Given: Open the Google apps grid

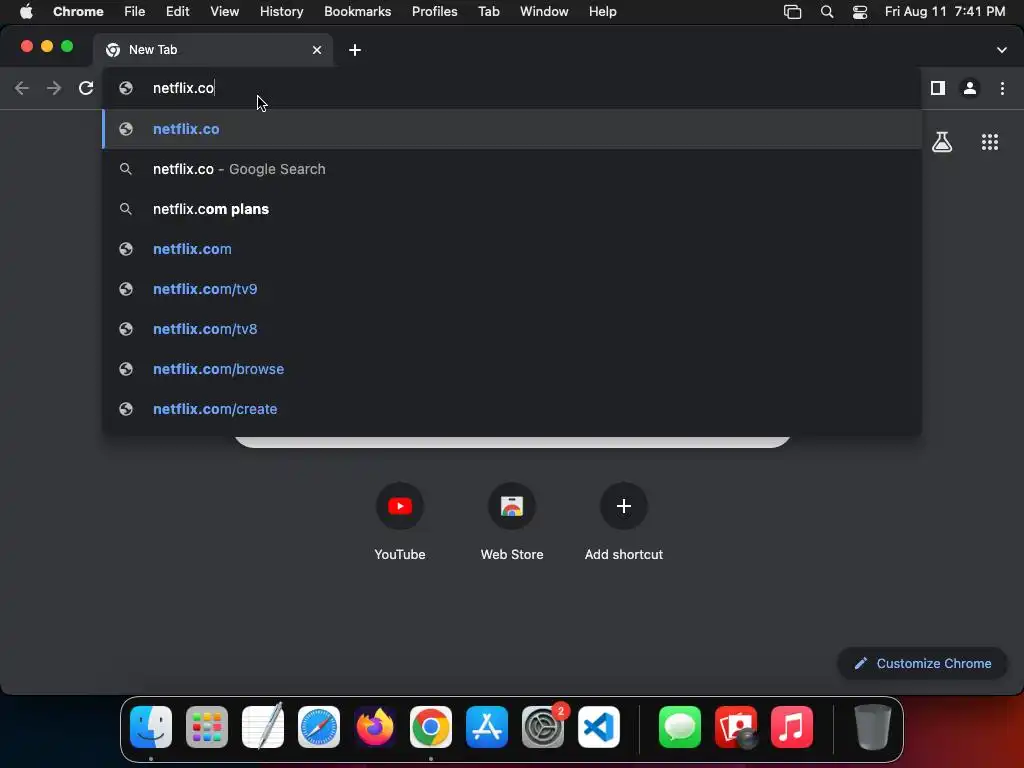Looking at the screenshot, I should [989, 142].
